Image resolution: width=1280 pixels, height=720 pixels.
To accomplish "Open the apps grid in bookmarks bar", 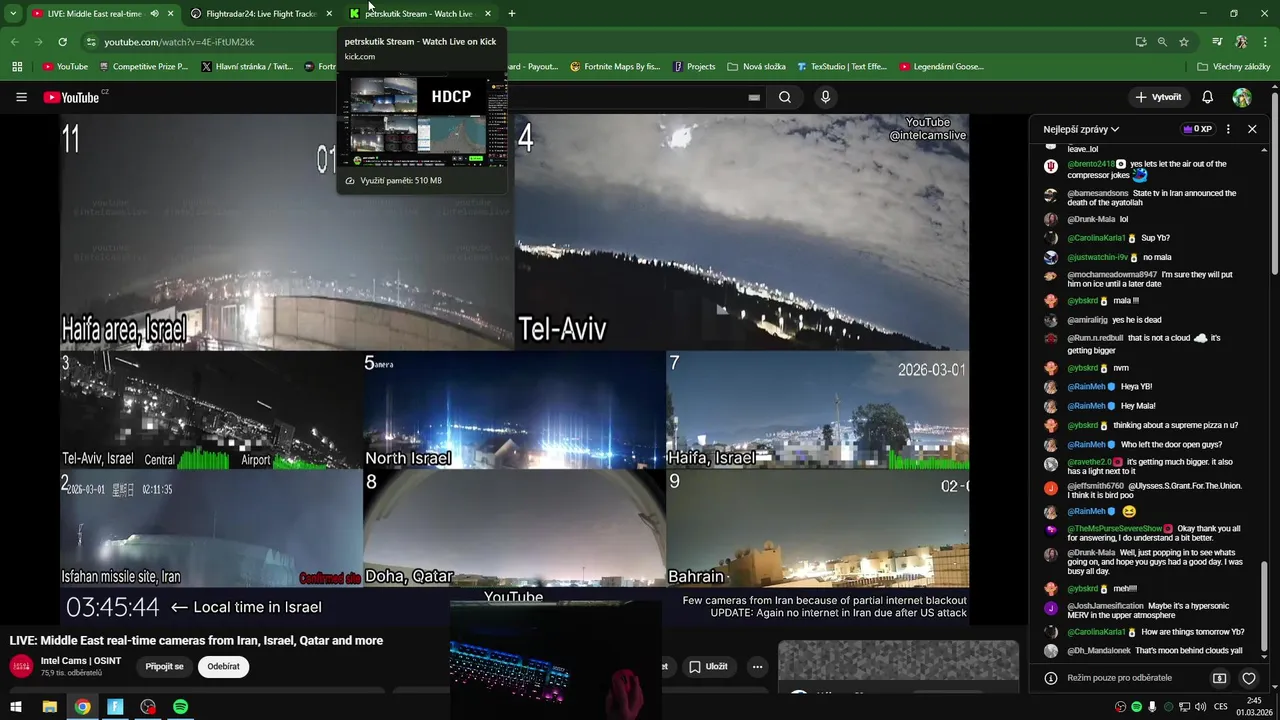I will pyautogui.click(x=17, y=67).
